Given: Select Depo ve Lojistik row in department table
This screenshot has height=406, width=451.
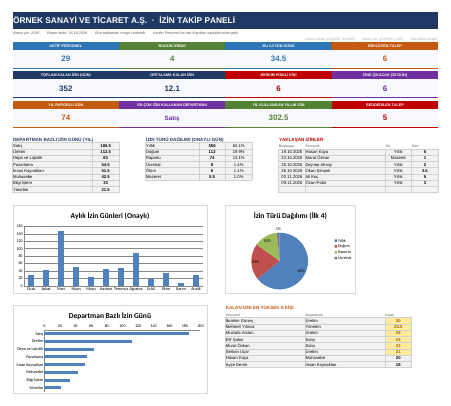Looking at the screenshot, I should (66, 158).
